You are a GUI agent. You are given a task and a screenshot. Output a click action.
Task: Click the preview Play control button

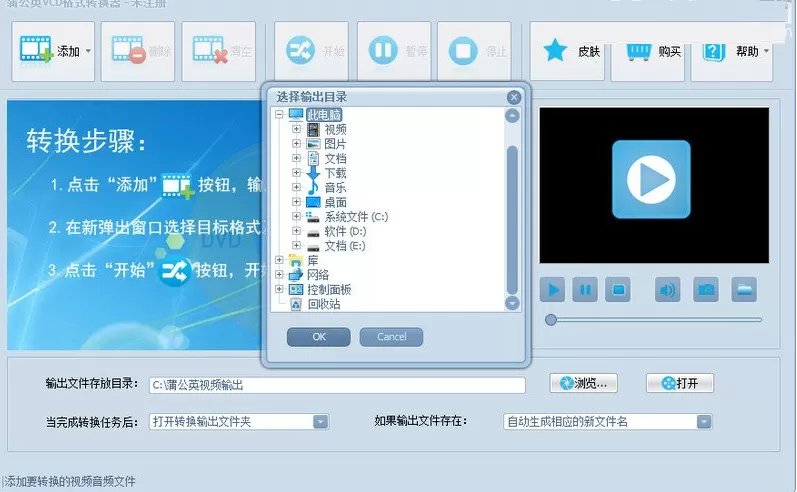click(553, 290)
